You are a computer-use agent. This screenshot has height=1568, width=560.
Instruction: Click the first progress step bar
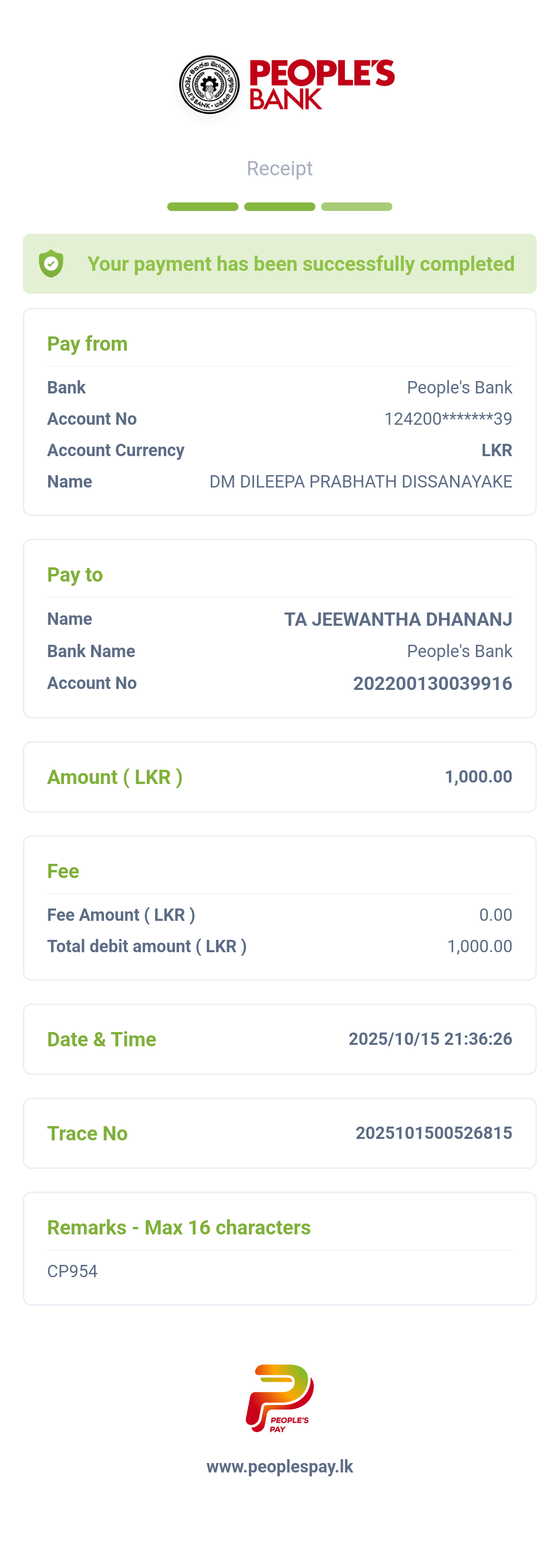pos(203,207)
